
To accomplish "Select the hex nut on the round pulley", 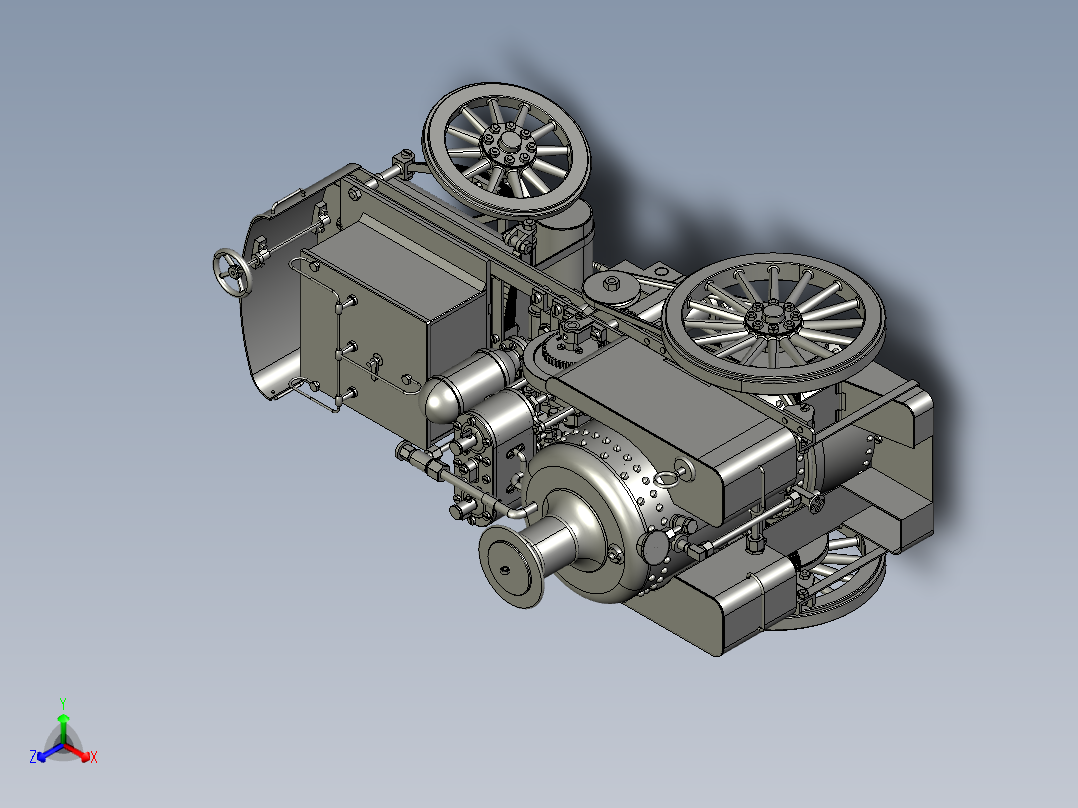I will tap(612, 283).
